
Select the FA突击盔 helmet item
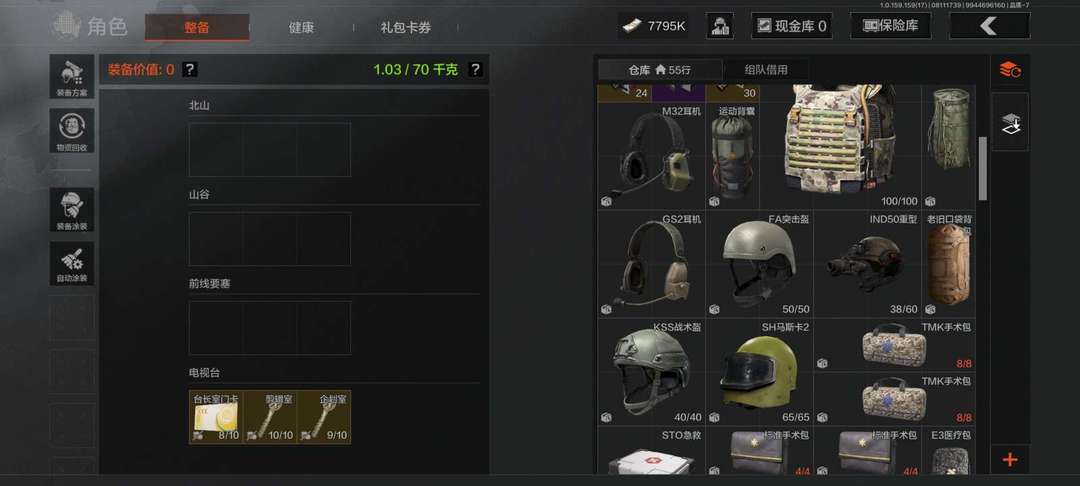pyautogui.click(x=759, y=264)
